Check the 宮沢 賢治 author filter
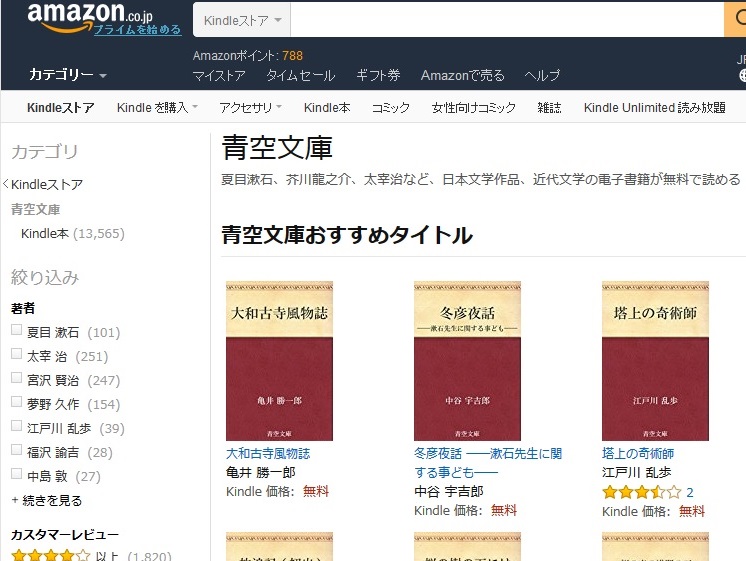Screen dimensions: 746x561 (x=17, y=378)
